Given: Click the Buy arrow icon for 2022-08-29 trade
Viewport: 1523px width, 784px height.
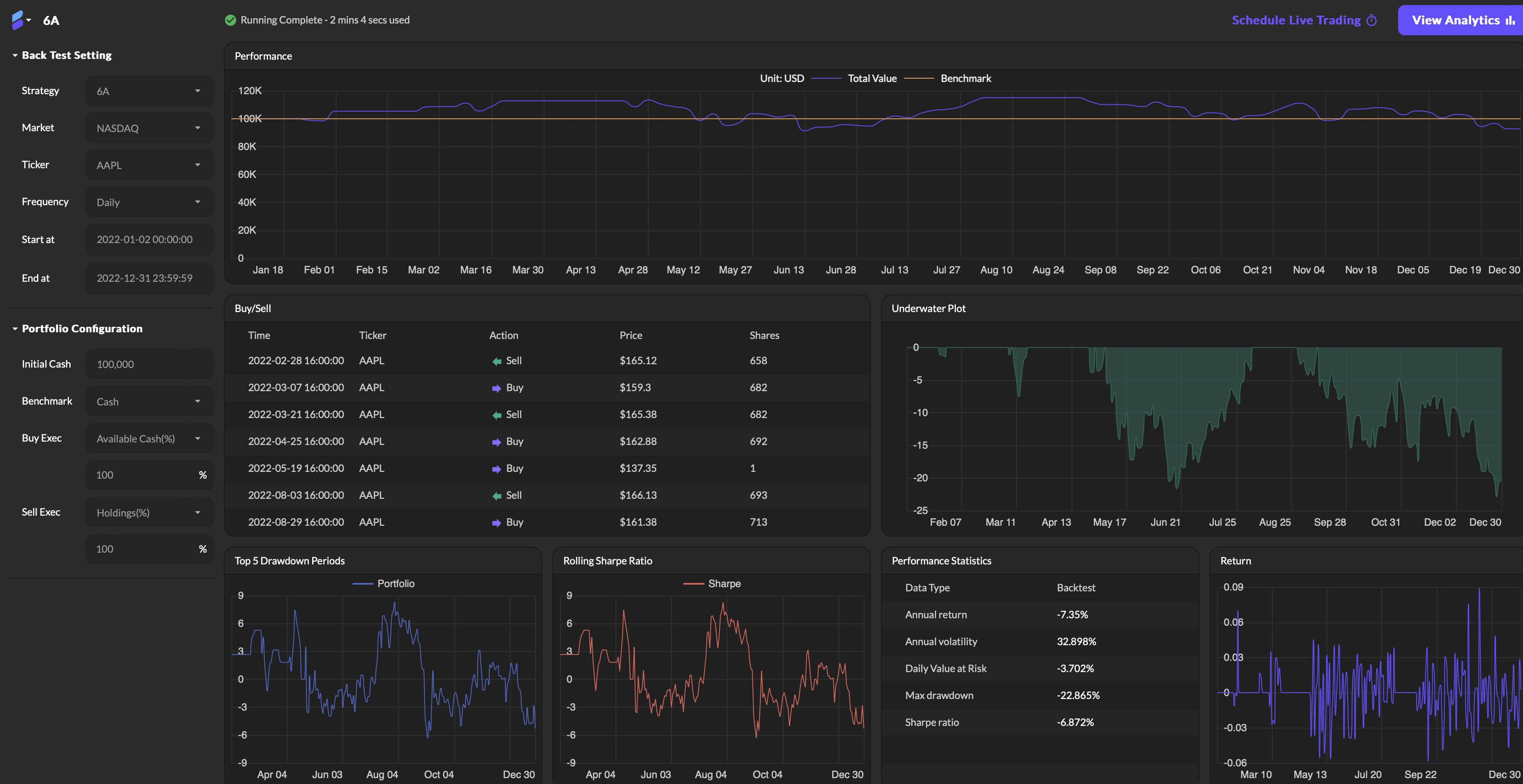Looking at the screenshot, I should (x=496, y=523).
